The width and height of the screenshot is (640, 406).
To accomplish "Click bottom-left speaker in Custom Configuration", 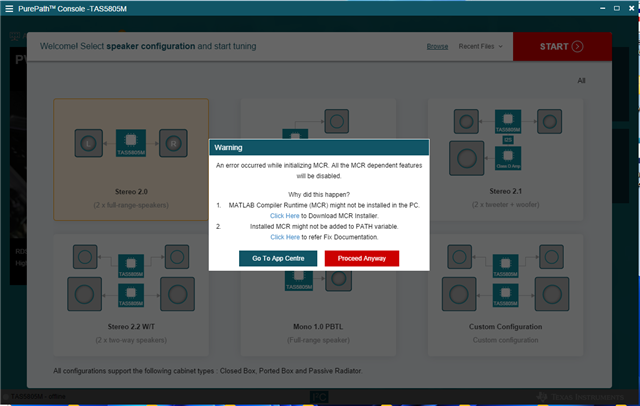I will click(459, 294).
